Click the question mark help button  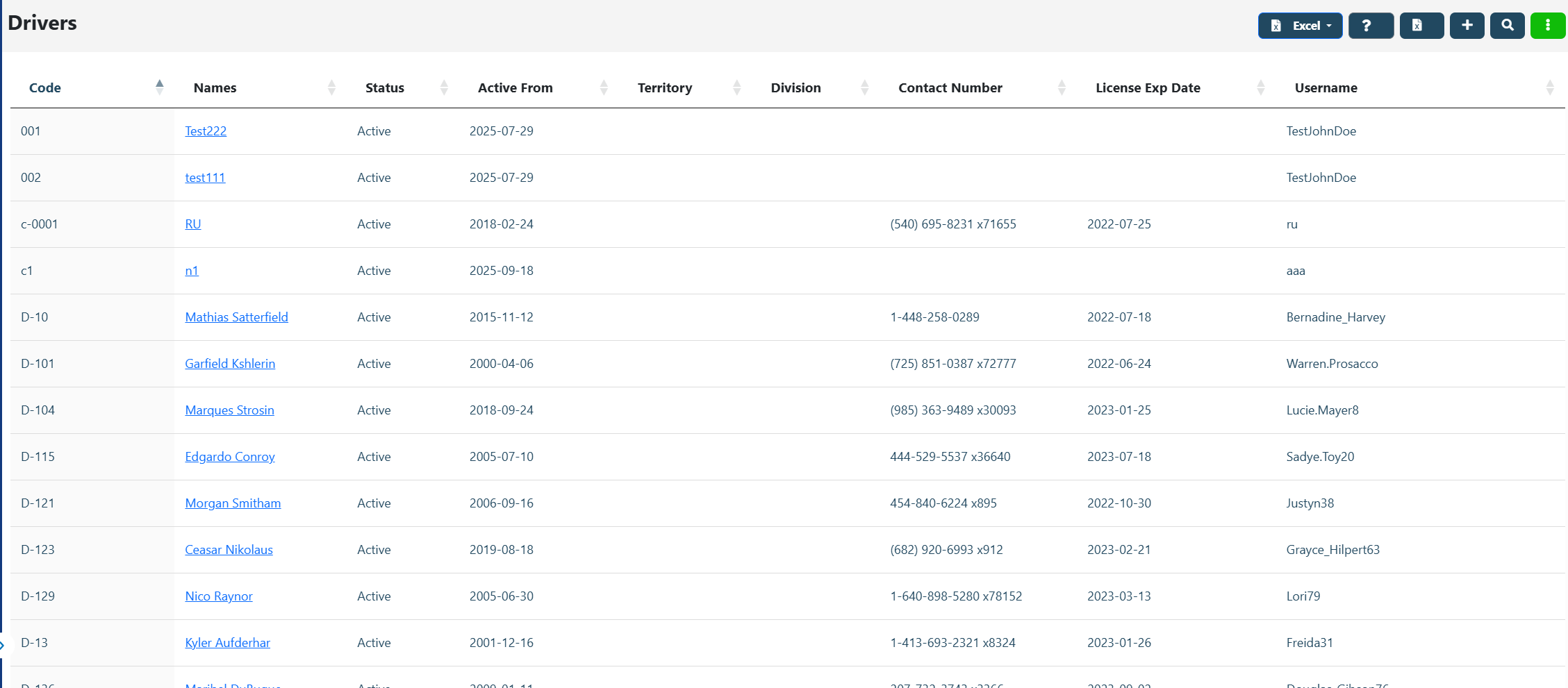(x=1370, y=26)
